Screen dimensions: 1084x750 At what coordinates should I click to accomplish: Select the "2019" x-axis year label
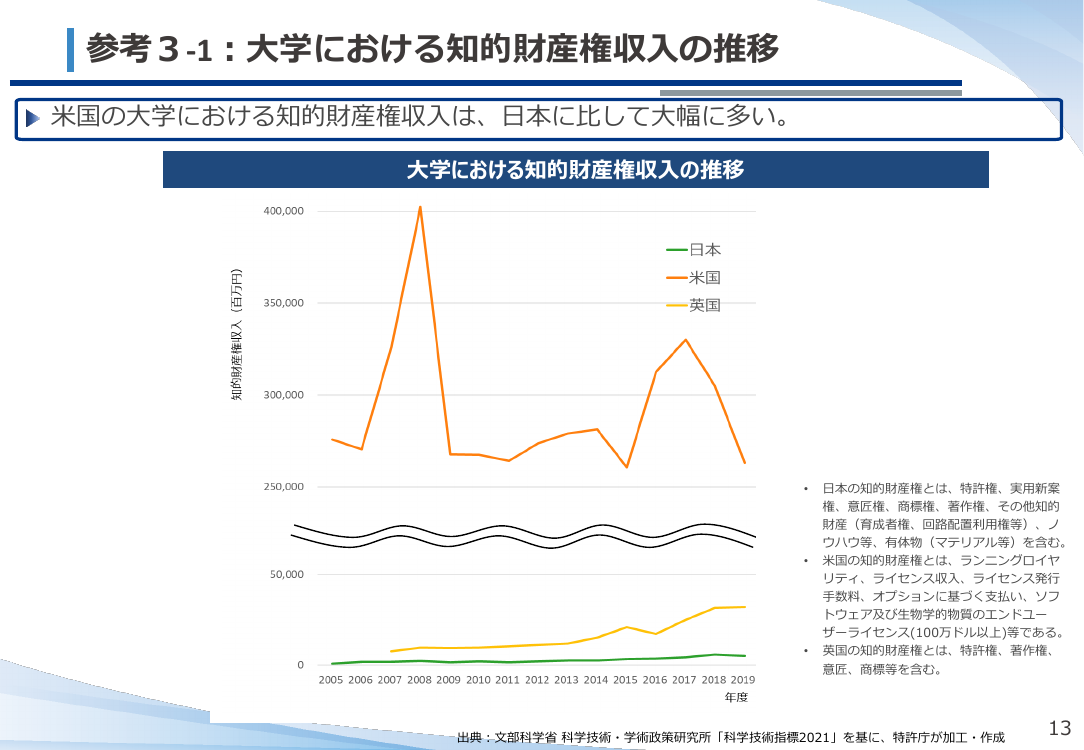(742, 680)
